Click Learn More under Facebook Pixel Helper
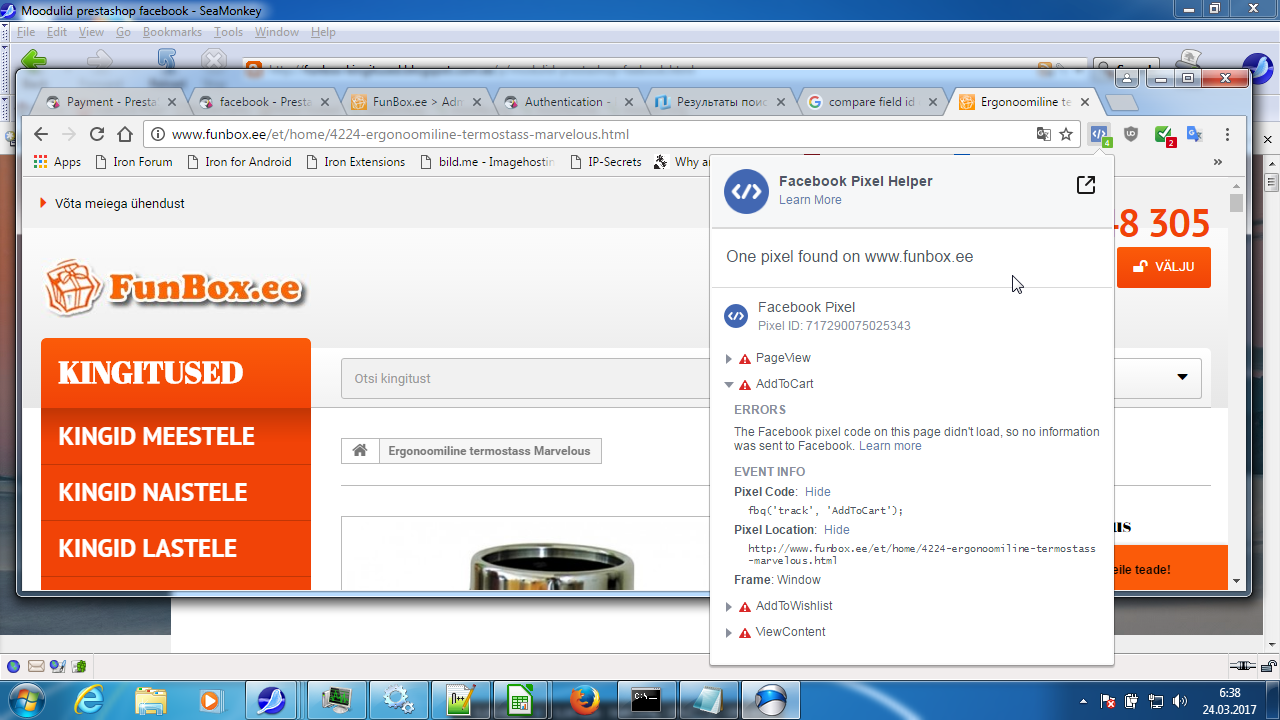This screenshot has height=720, width=1280. pos(810,200)
